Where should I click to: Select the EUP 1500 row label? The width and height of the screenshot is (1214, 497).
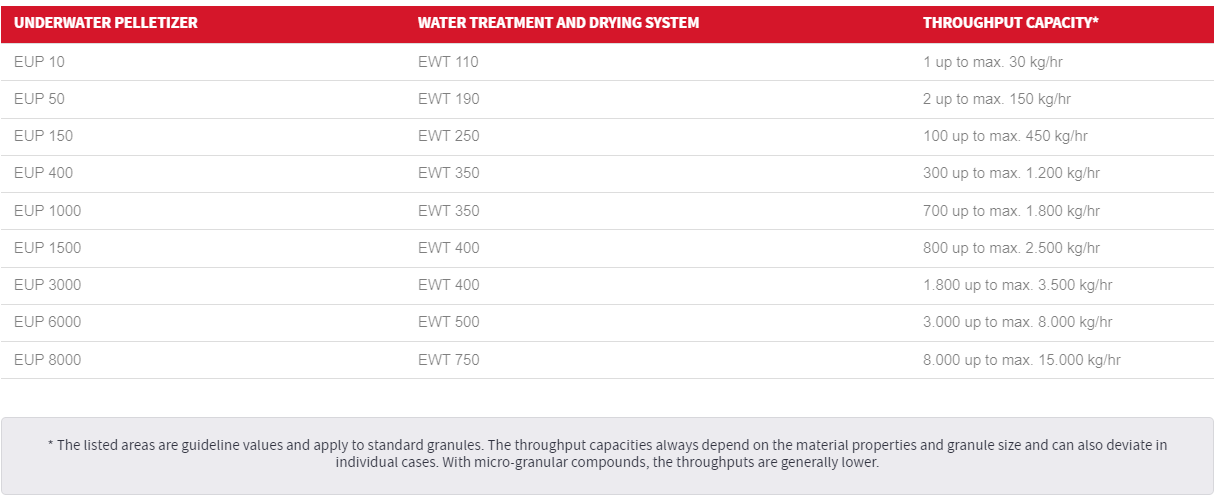[47, 248]
